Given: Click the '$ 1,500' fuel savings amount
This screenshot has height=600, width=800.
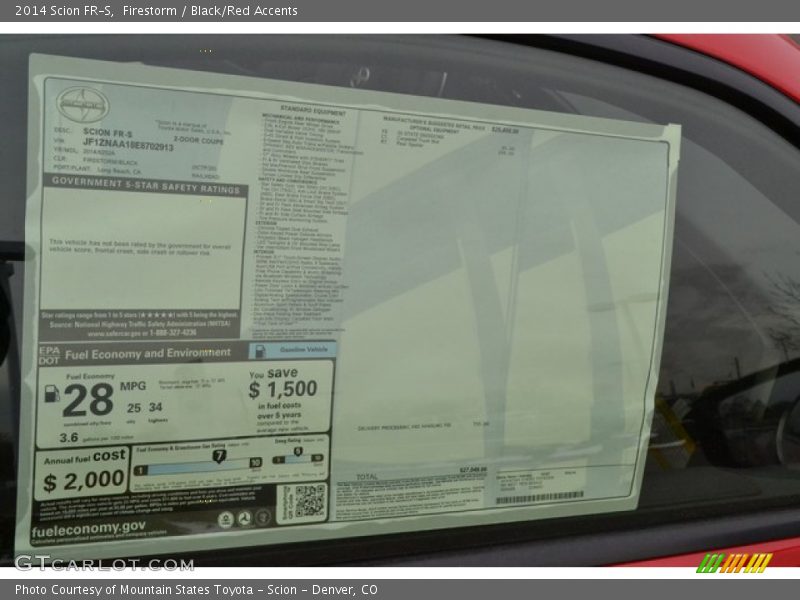Looking at the screenshot, I should (x=283, y=389).
